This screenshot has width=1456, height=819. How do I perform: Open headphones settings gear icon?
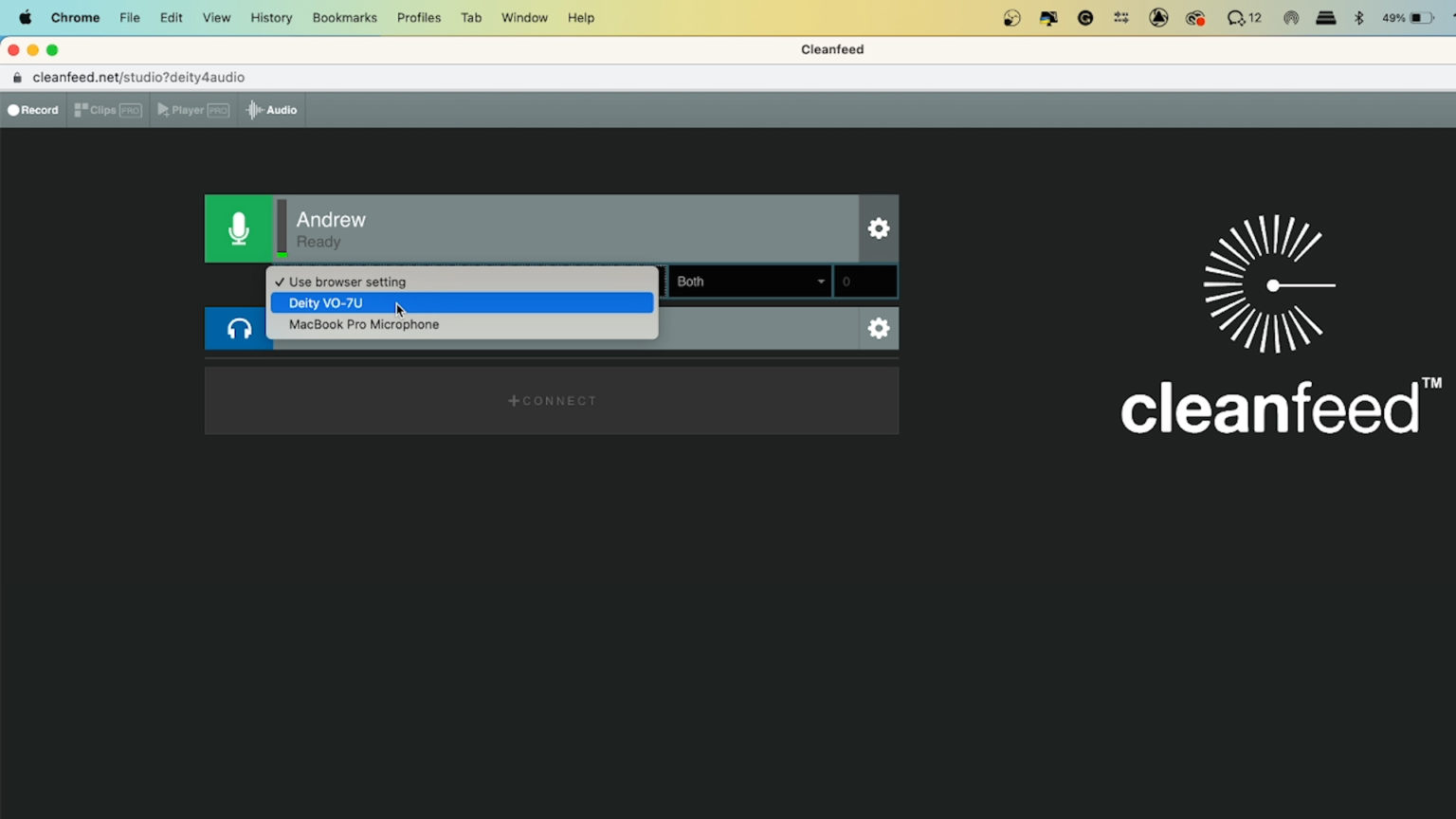tap(879, 329)
